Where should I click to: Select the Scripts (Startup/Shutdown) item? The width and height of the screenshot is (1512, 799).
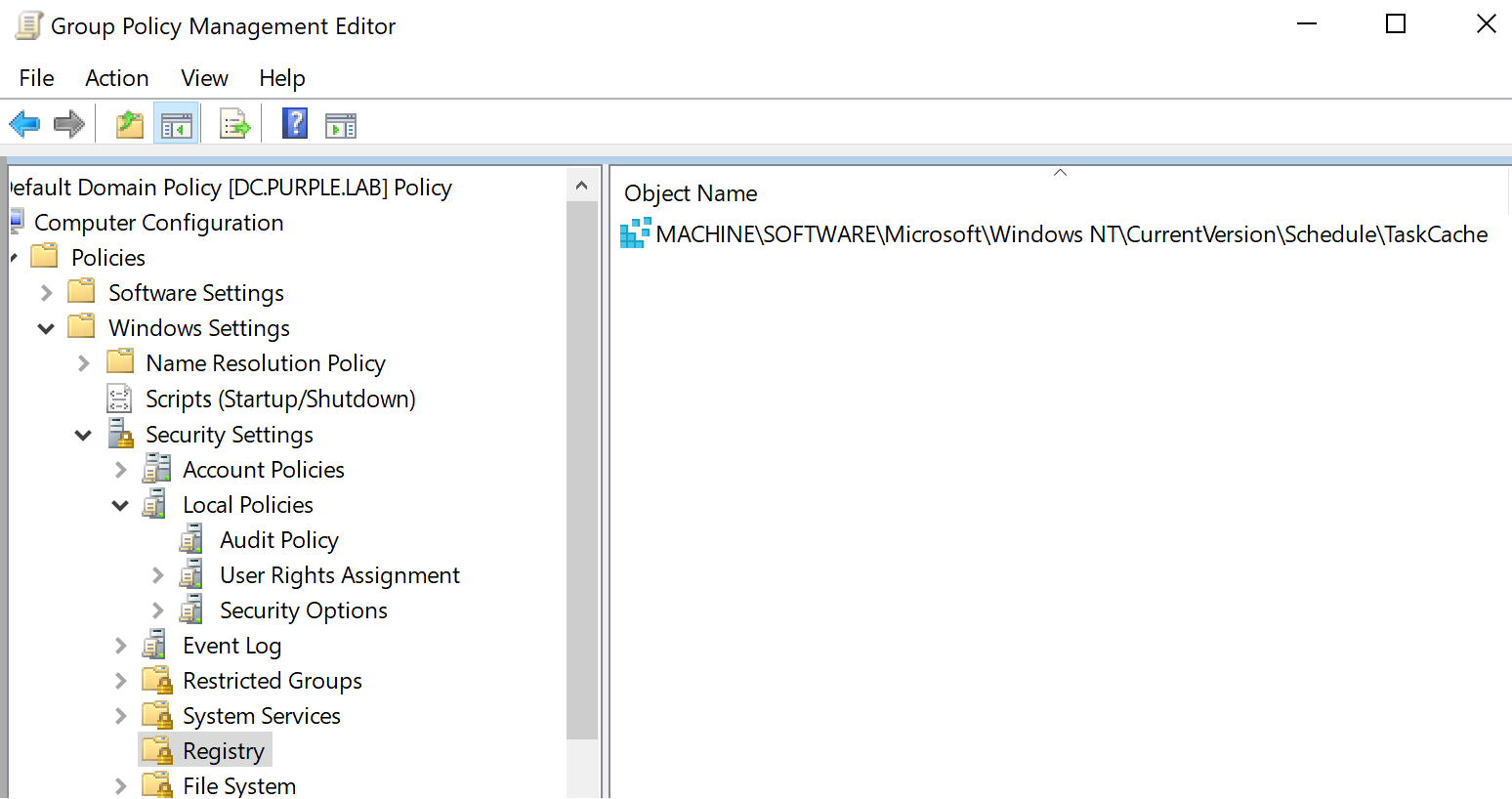coord(279,398)
